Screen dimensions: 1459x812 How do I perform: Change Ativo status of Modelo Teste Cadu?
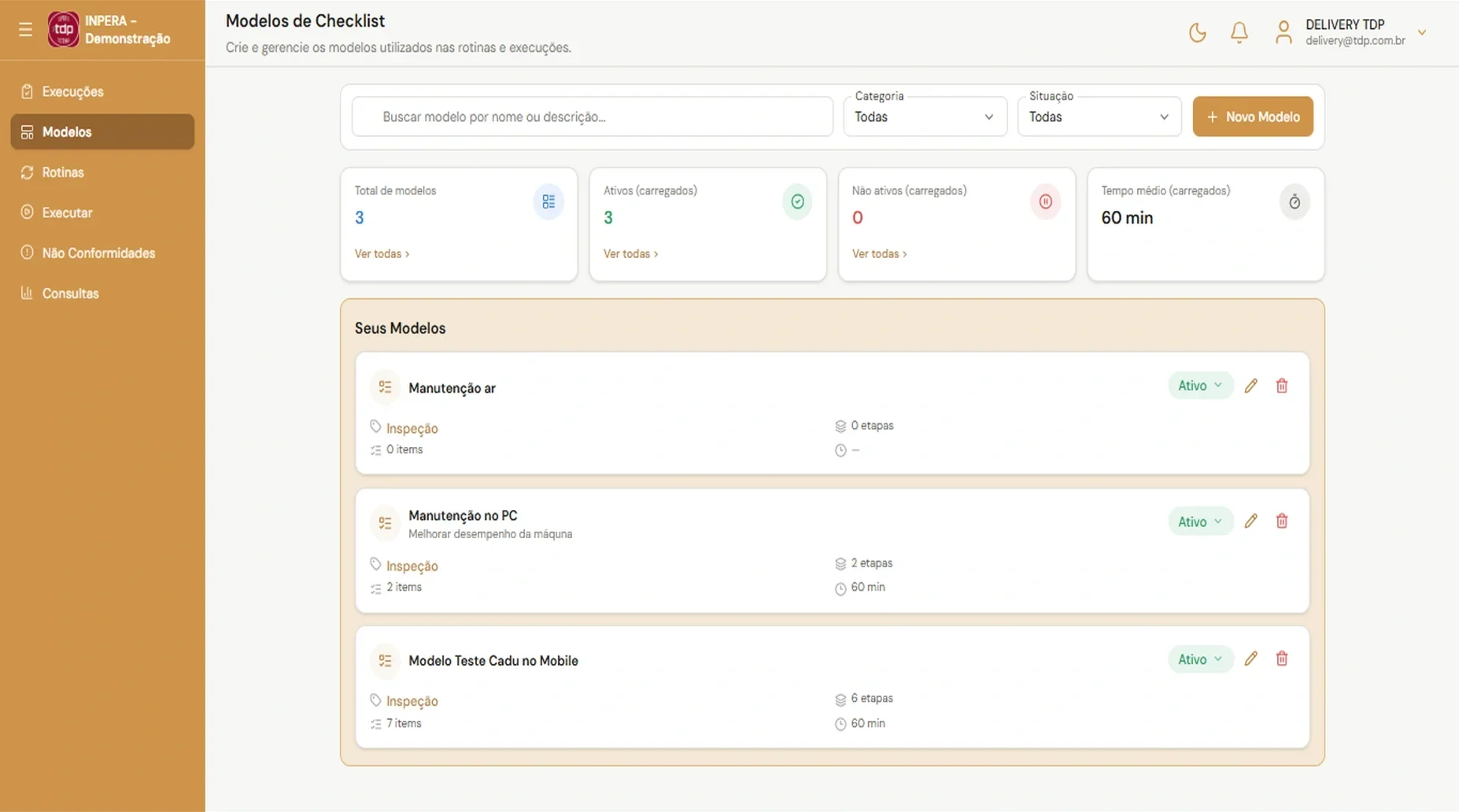click(1200, 659)
